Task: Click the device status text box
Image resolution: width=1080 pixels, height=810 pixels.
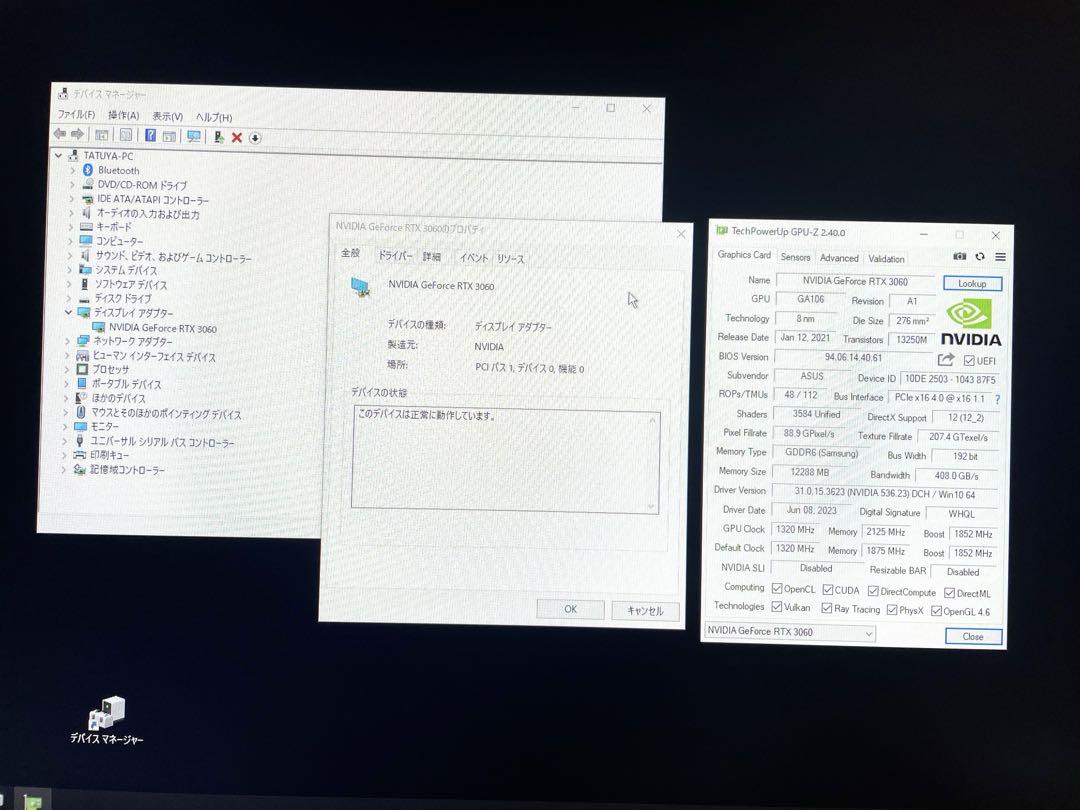Action: (x=506, y=459)
